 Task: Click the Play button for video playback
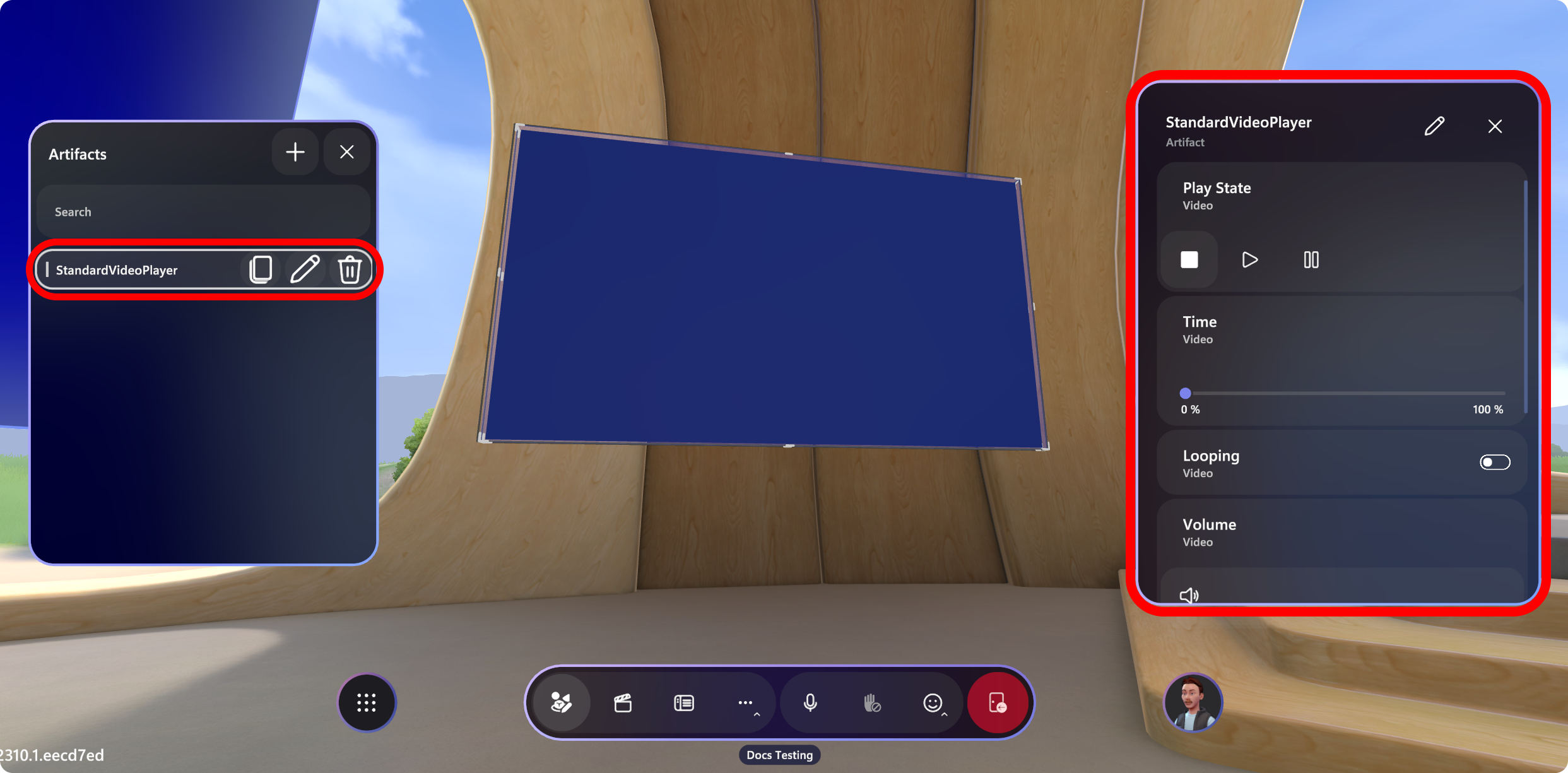point(1249,260)
